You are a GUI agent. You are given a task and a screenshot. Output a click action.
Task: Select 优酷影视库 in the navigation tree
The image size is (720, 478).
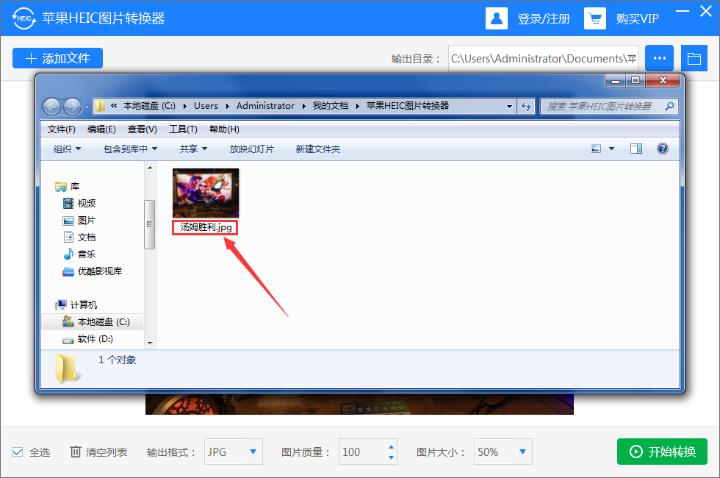click(x=92, y=271)
